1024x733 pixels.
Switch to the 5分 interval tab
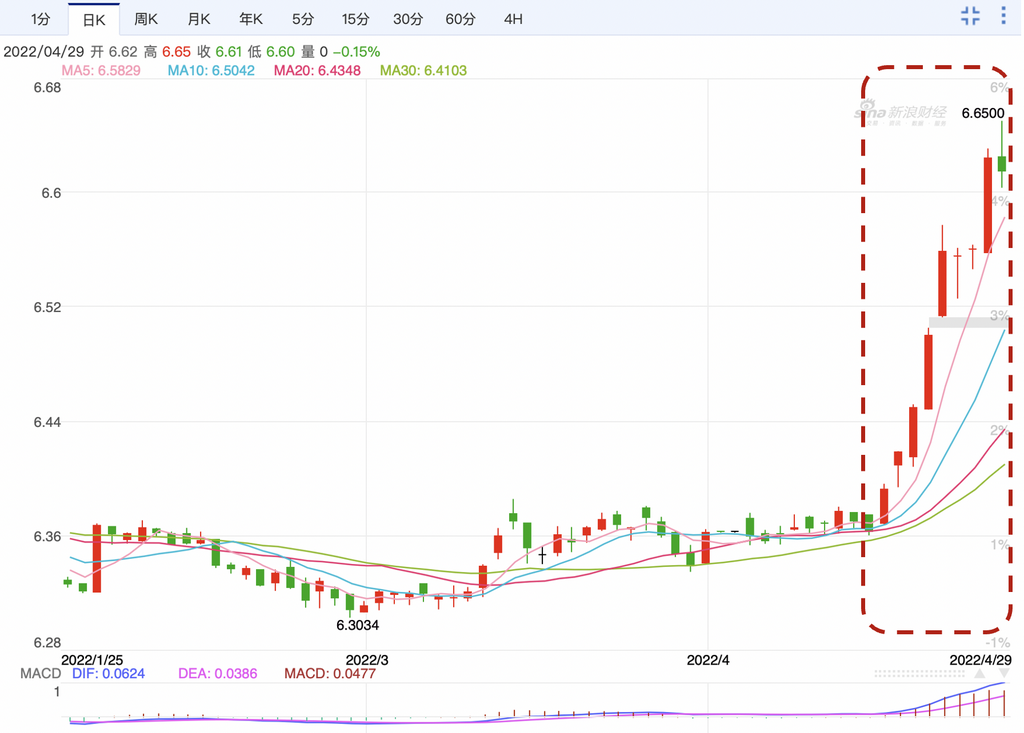pyautogui.click(x=303, y=19)
